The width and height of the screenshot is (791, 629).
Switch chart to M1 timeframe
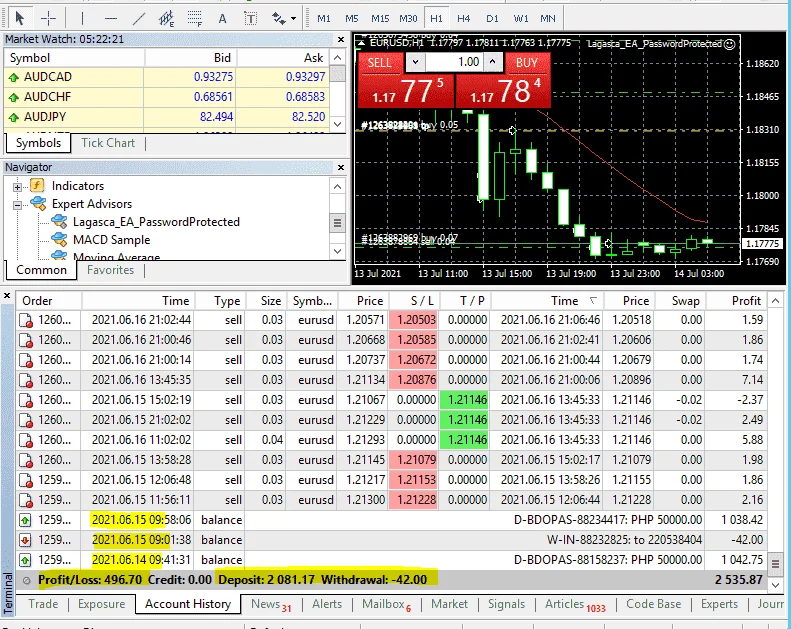[324, 19]
